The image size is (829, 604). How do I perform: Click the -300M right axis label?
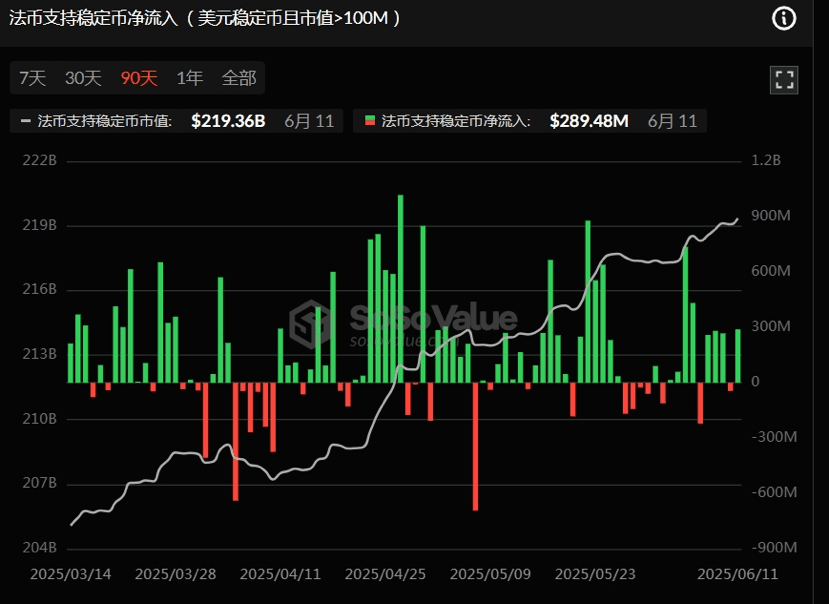pyautogui.click(x=774, y=437)
